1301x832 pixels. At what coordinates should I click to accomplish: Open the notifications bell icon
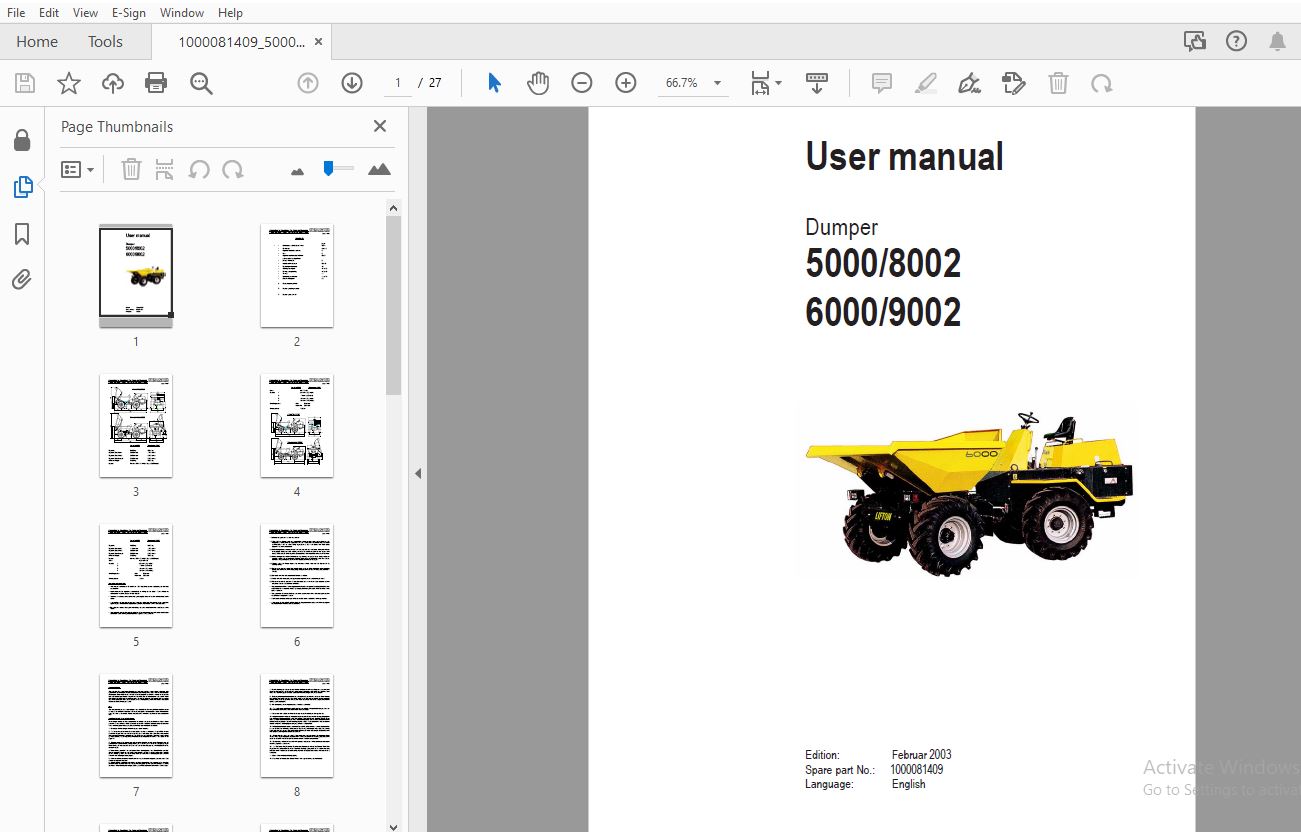tap(1277, 41)
